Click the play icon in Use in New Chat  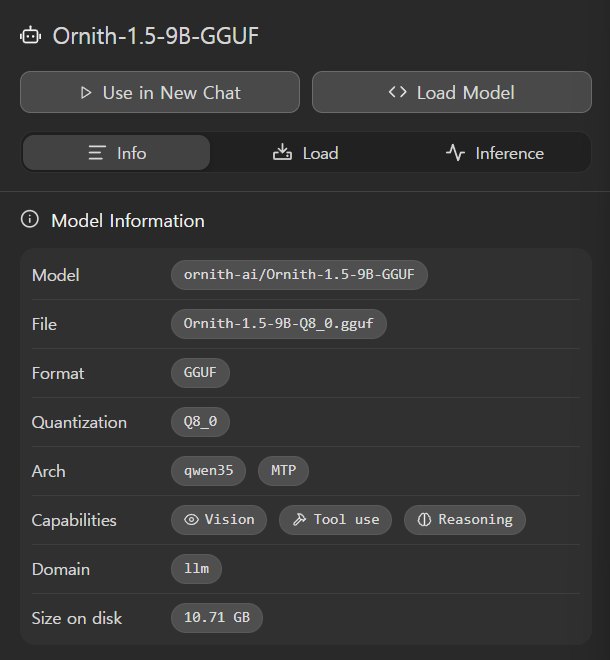(x=86, y=93)
